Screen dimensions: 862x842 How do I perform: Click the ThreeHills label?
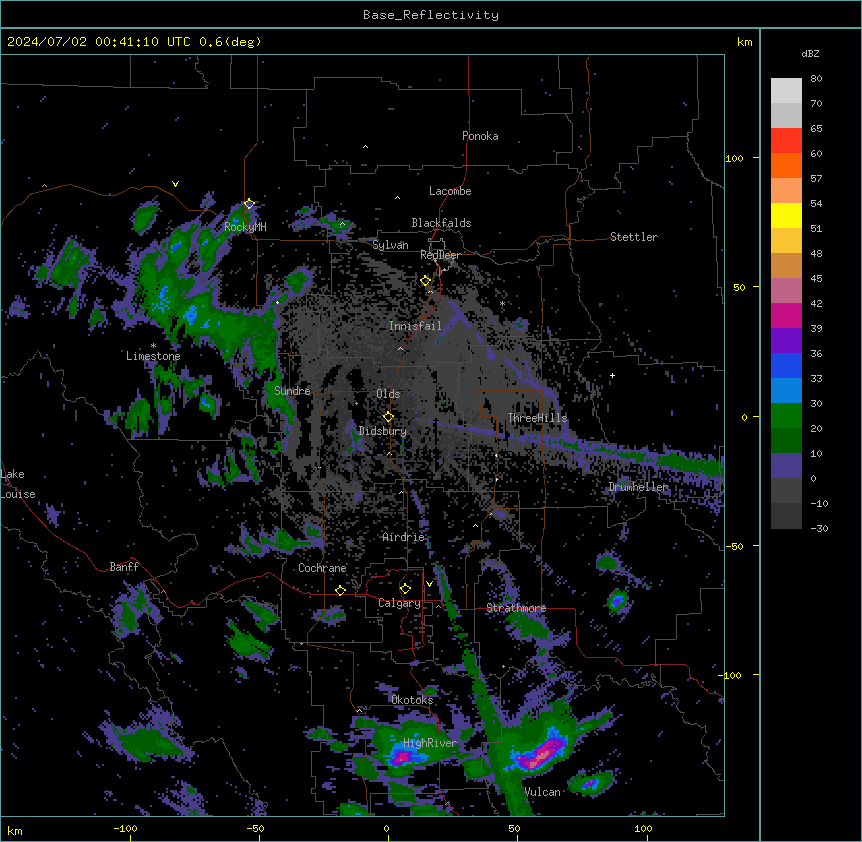pyautogui.click(x=537, y=418)
